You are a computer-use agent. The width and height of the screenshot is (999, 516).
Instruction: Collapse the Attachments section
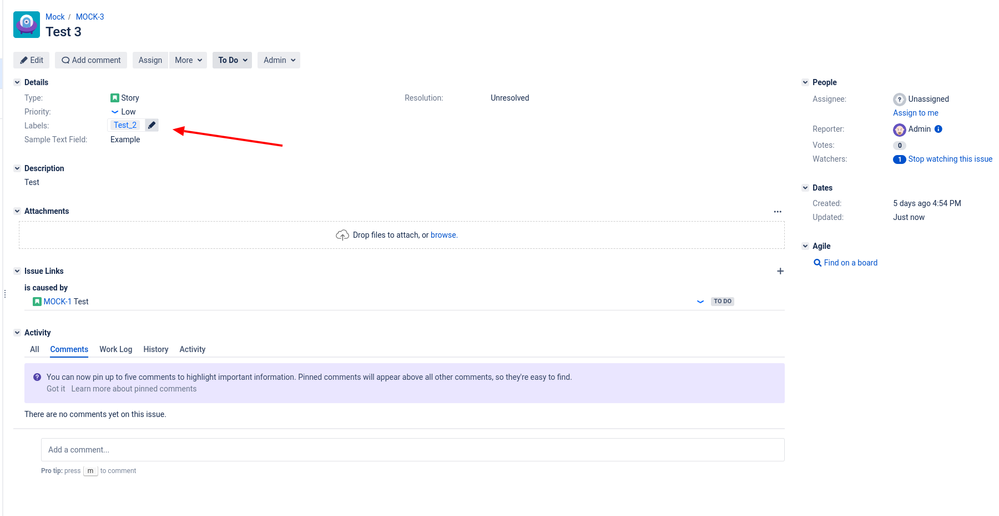click(17, 211)
